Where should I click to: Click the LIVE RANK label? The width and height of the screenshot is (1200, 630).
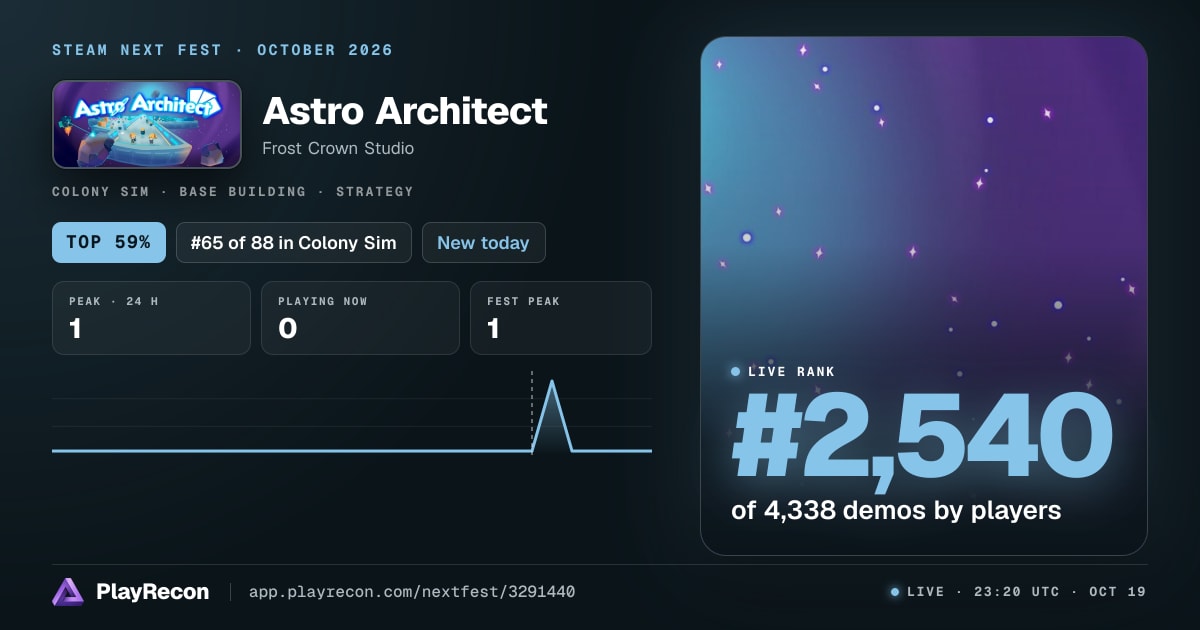point(791,372)
